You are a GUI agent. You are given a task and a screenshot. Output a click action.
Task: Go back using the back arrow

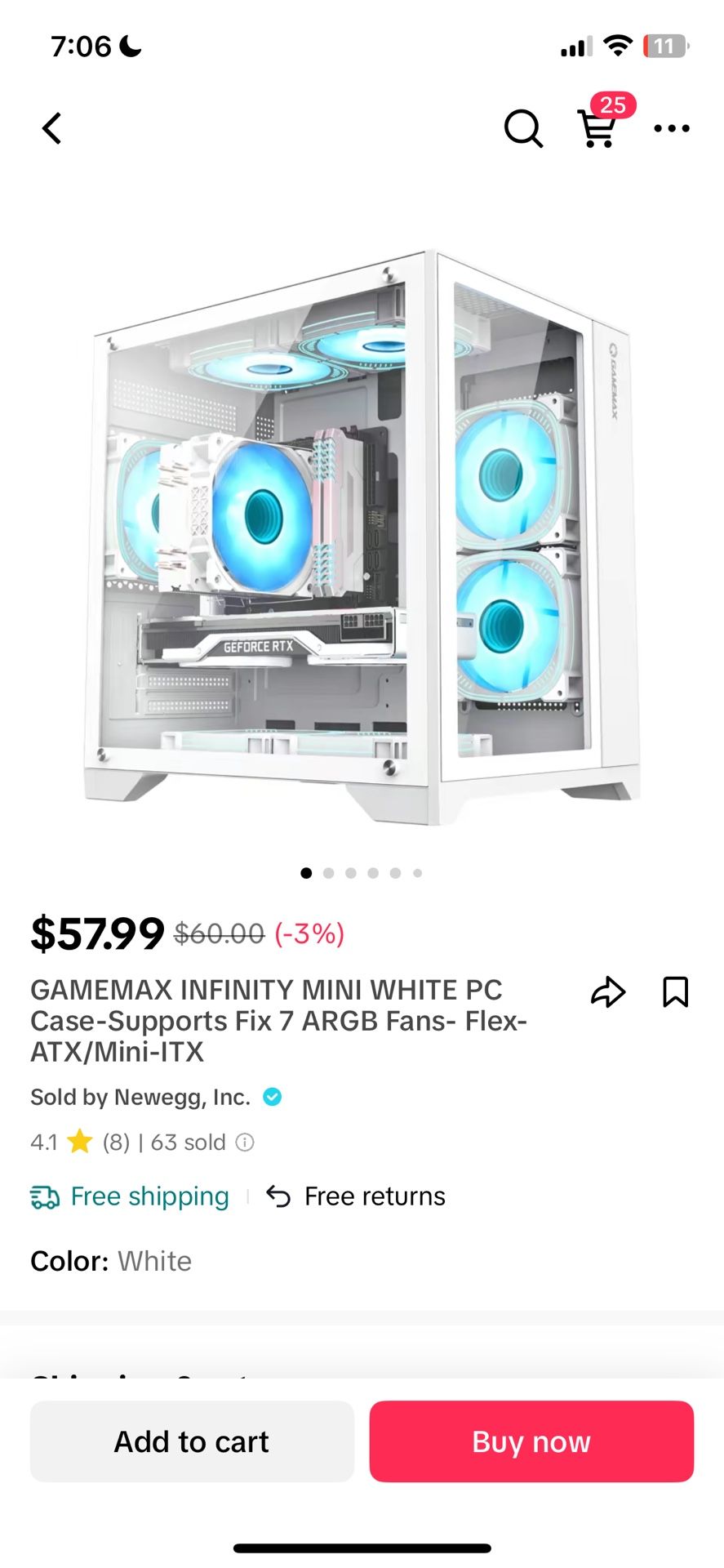(x=52, y=128)
